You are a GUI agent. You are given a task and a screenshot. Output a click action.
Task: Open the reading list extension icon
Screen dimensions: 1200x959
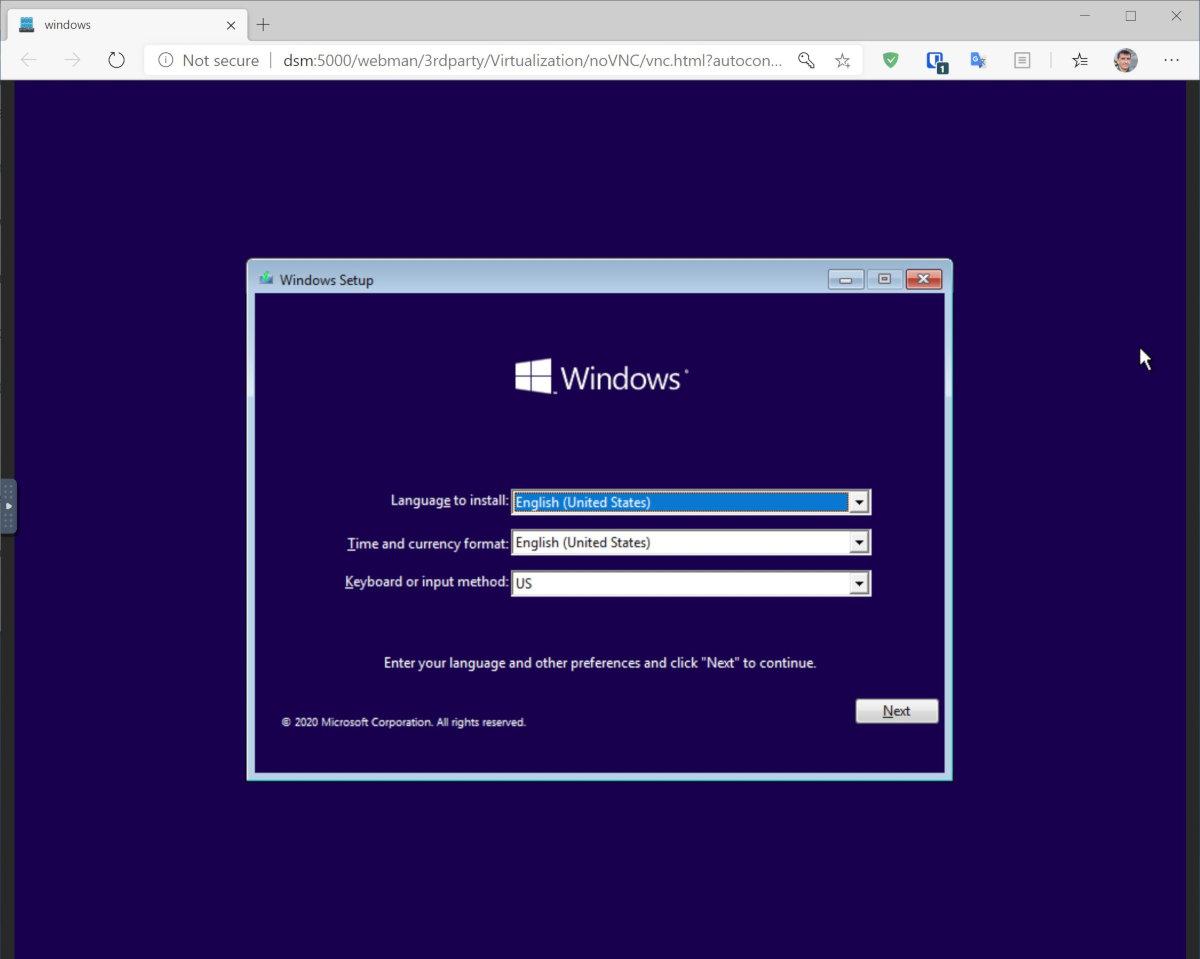coord(1021,60)
